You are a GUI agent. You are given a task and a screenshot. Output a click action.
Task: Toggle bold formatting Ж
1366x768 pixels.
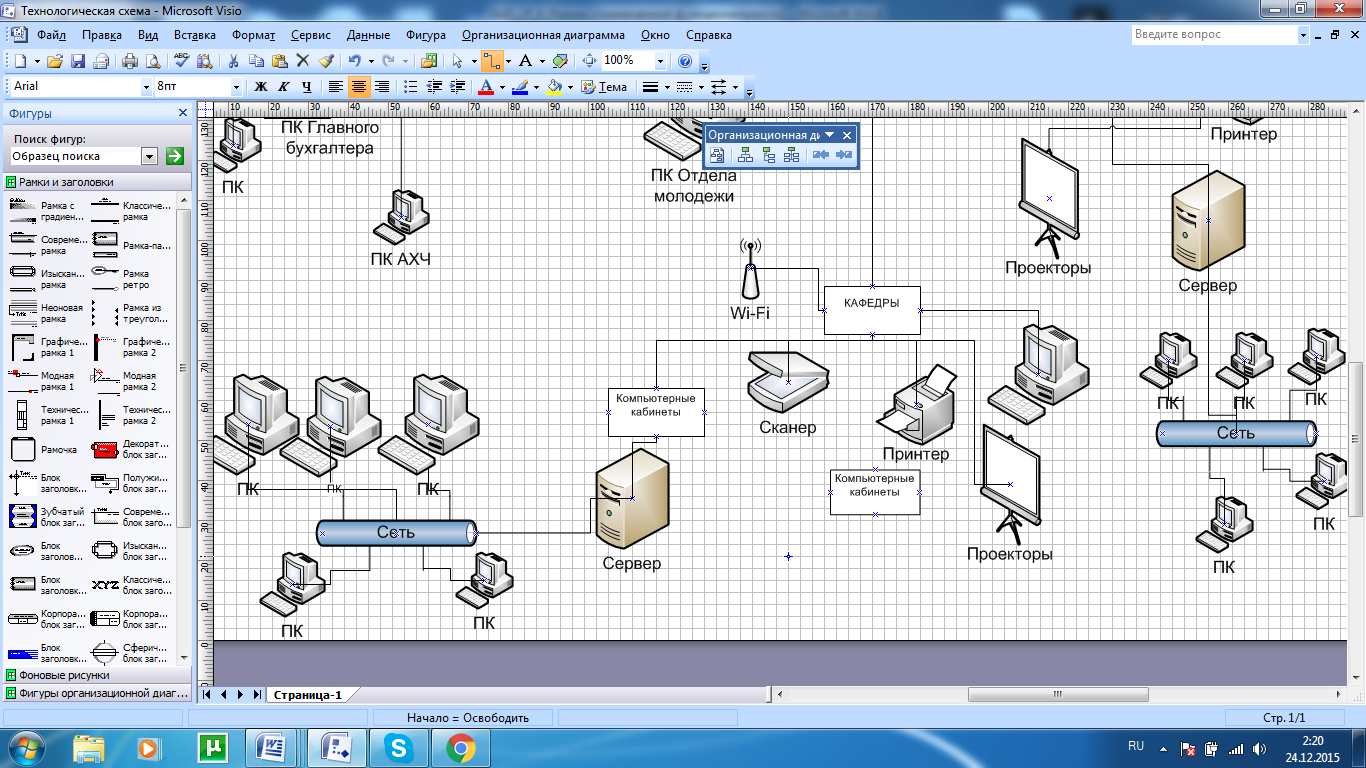click(261, 87)
